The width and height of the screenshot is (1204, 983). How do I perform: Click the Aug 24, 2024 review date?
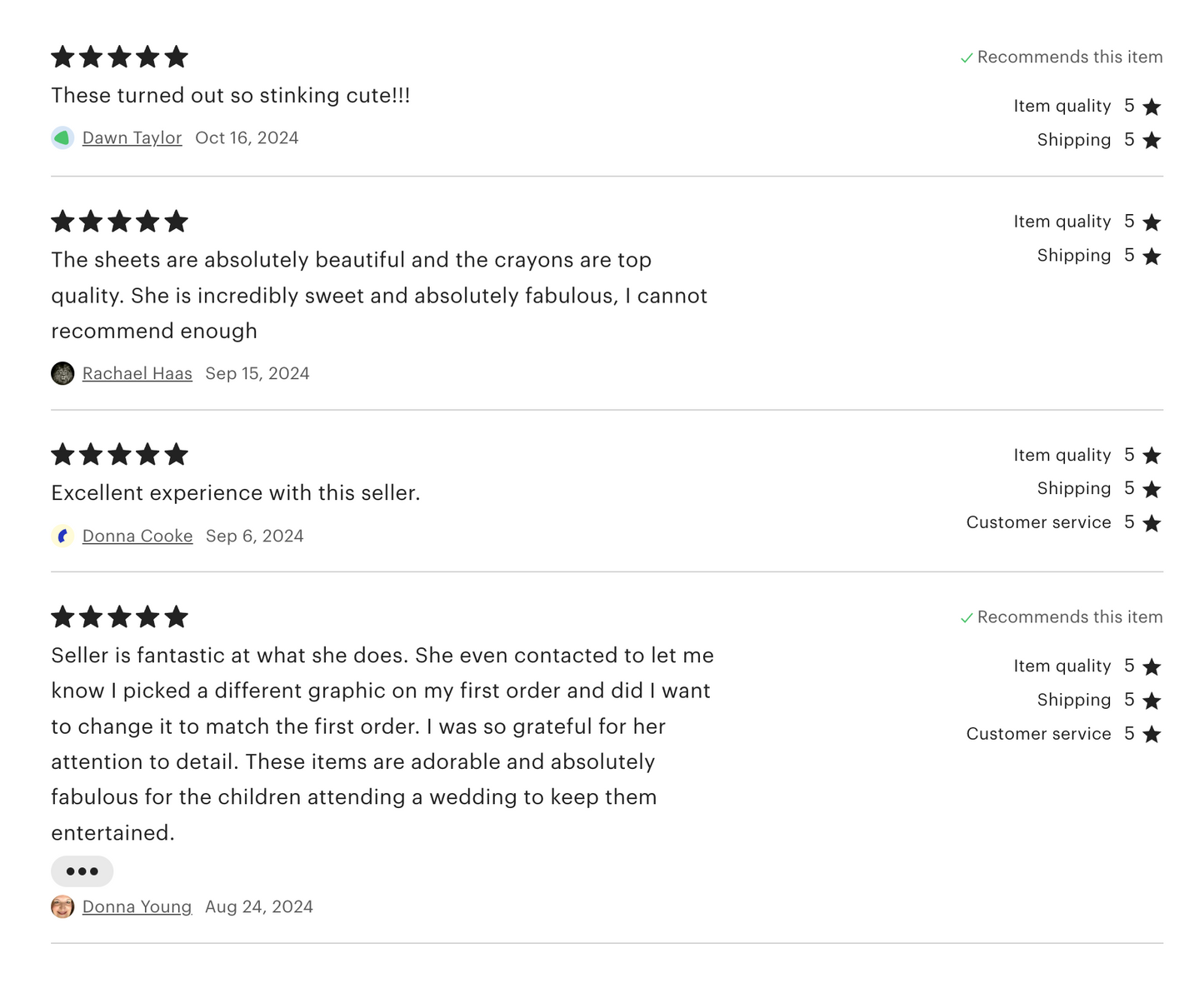(259, 907)
